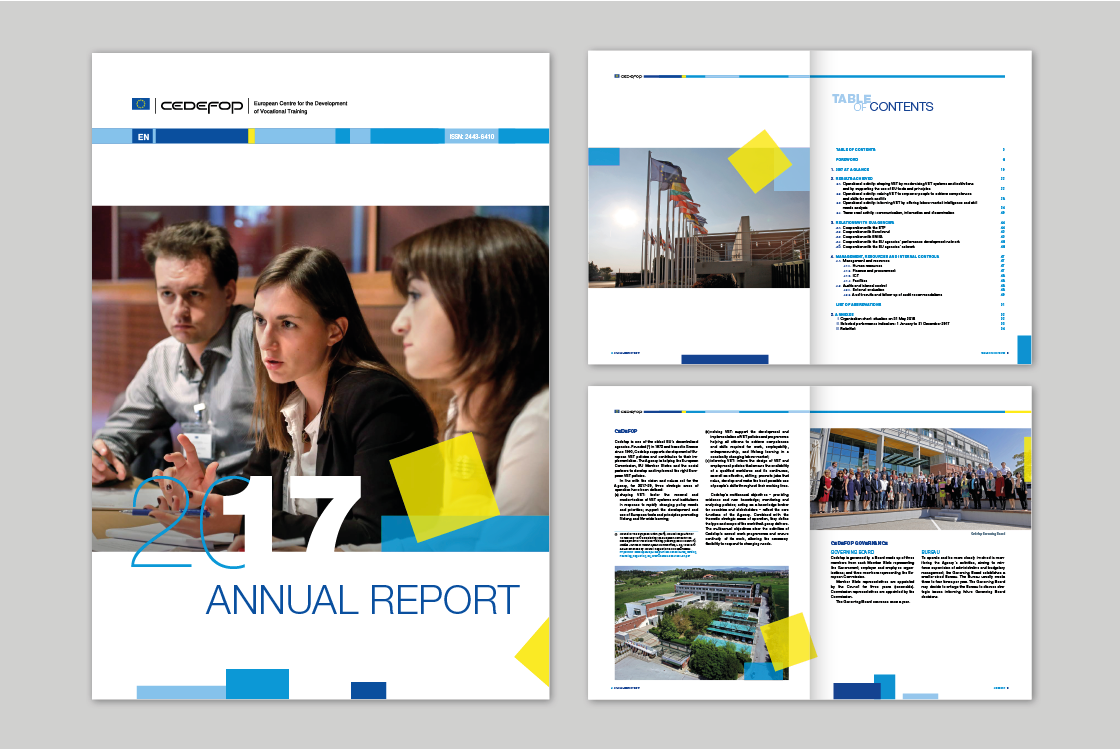
Task: Open the cover photo of three people
Action: 321,378
